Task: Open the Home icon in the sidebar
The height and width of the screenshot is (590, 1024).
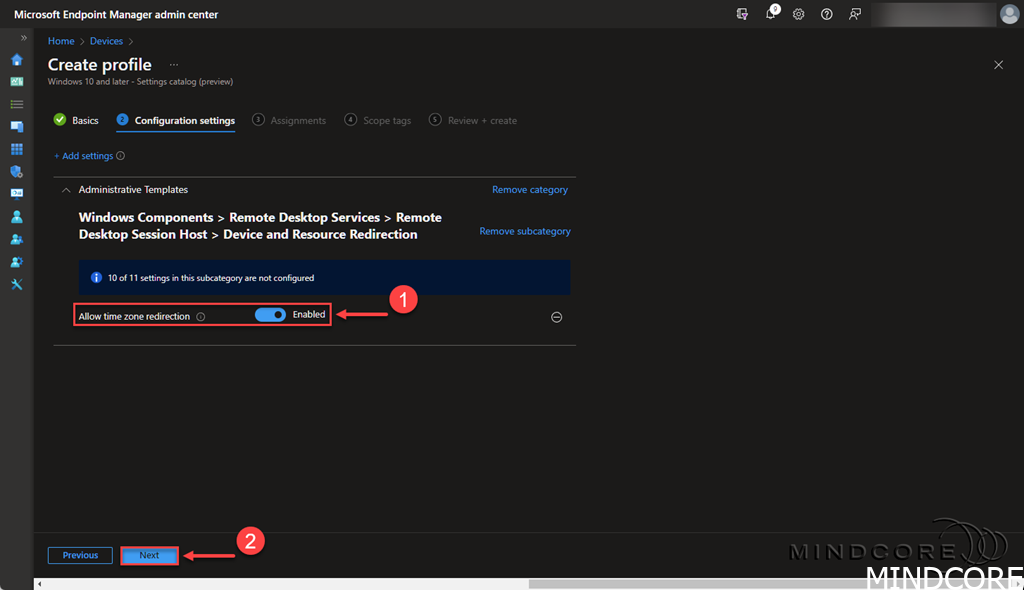Action: 16,59
